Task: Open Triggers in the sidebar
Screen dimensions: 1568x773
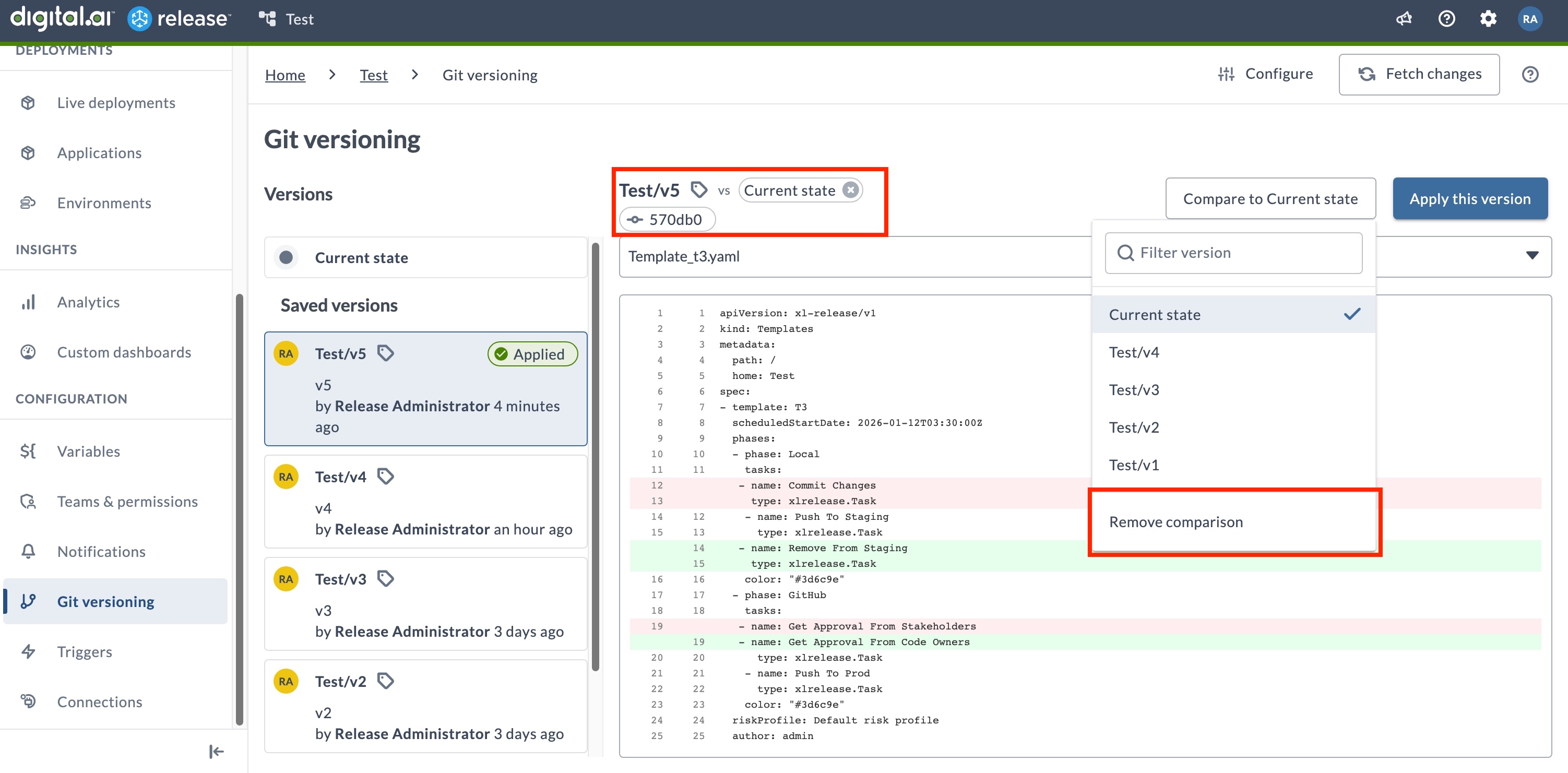Action: tap(85, 652)
